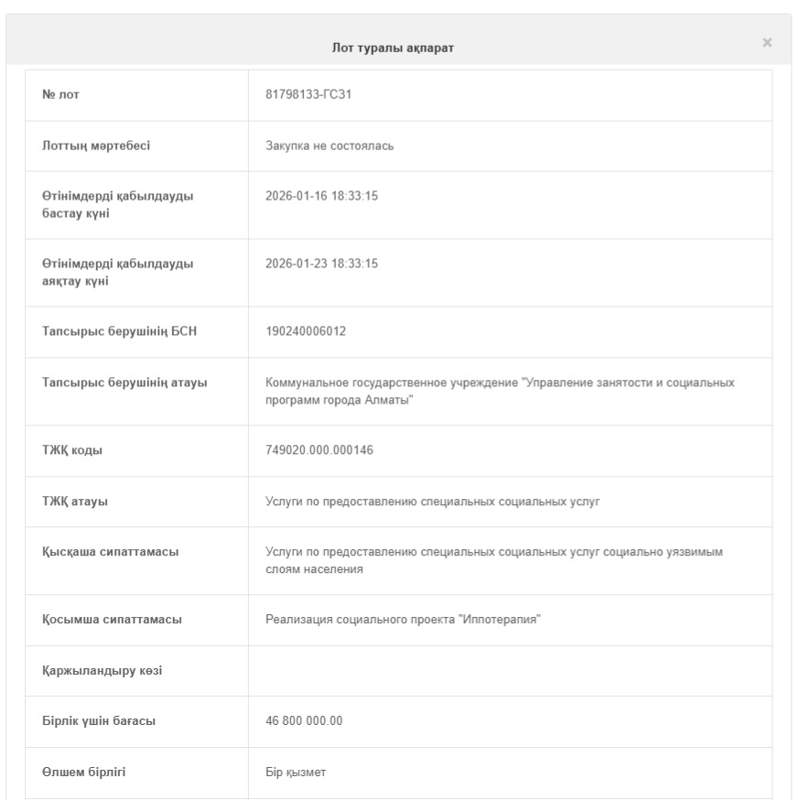
Task: Select the "ТЖҚ атауы" row label
Action: pyautogui.click(x=75, y=501)
